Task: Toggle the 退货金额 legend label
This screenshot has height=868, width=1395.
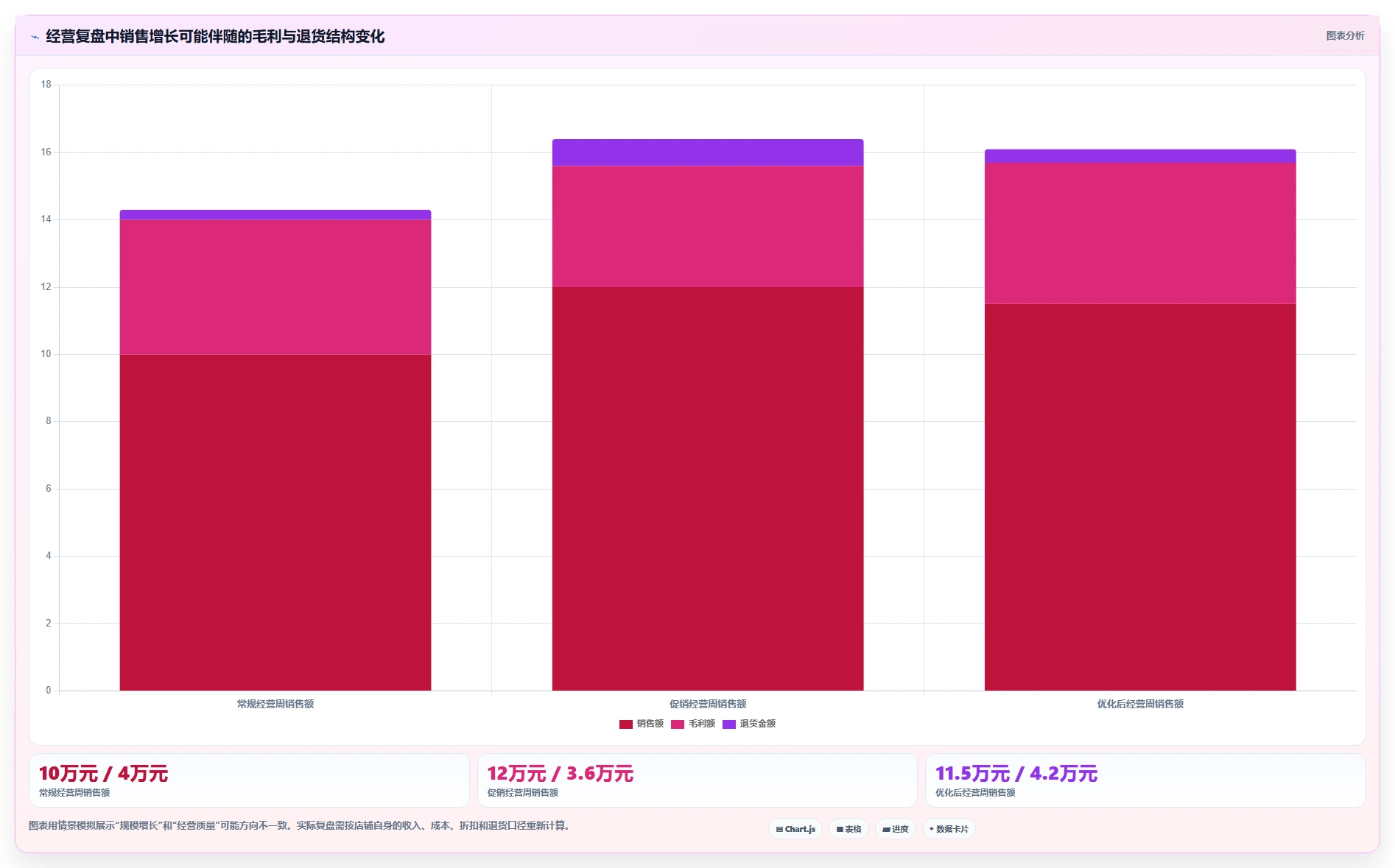Action: 757,724
